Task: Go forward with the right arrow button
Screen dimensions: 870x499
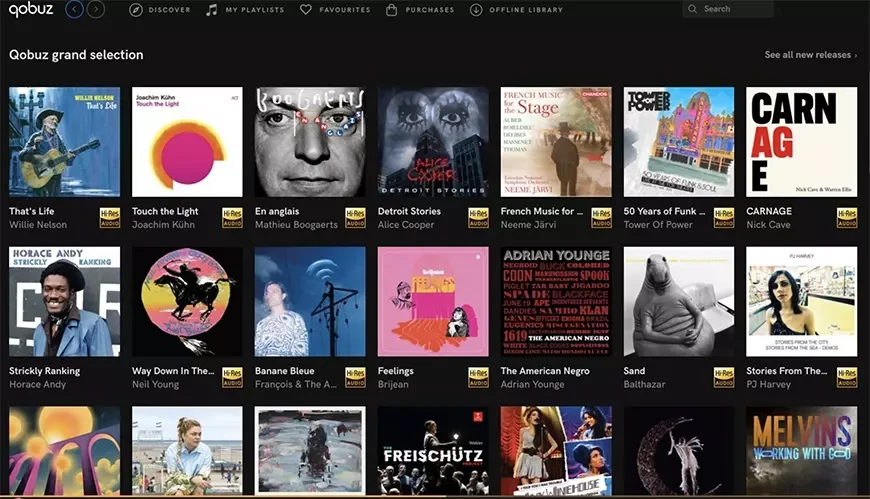Action: [x=96, y=9]
